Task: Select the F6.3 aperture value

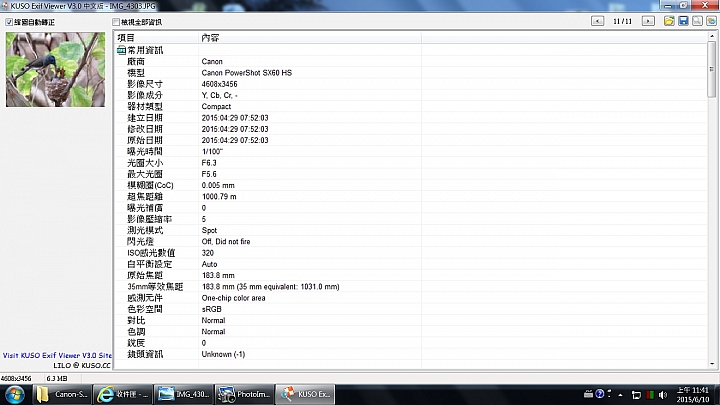Action: point(209,163)
